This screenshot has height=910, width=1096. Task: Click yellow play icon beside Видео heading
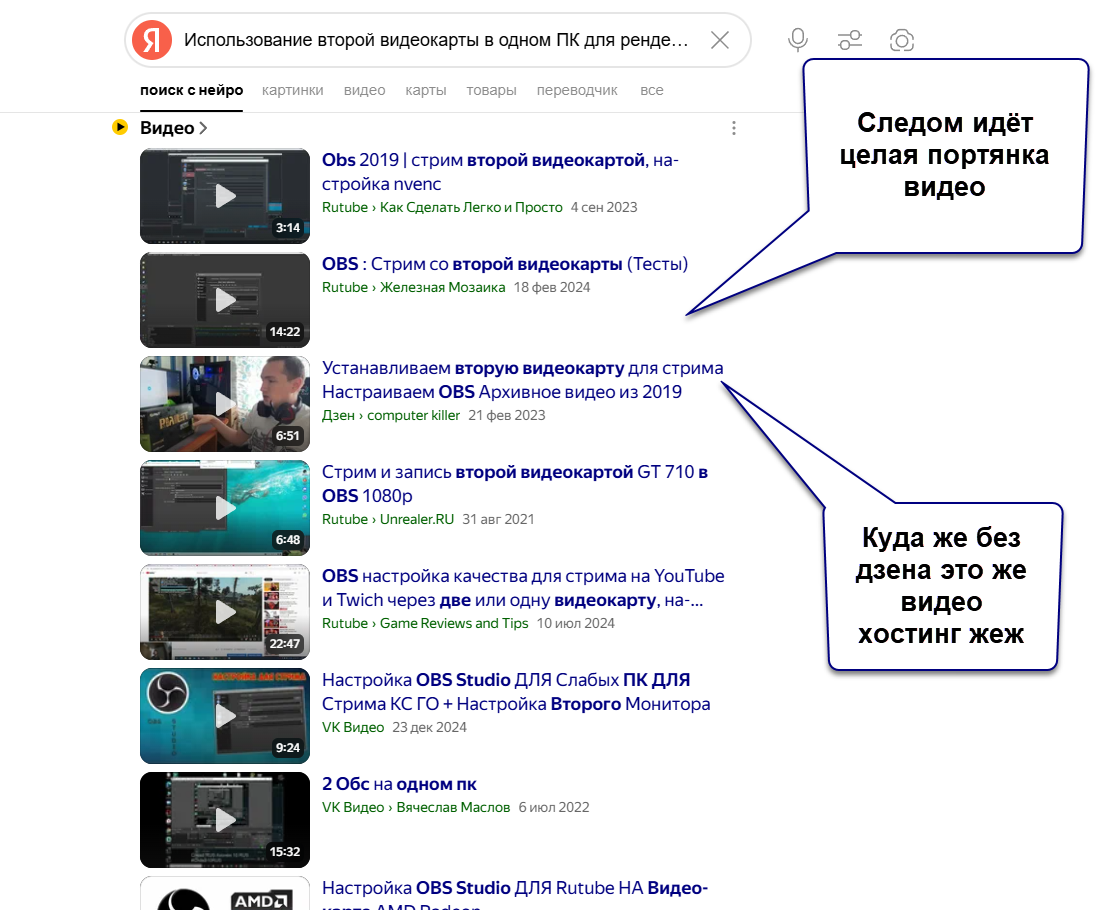(x=120, y=128)
